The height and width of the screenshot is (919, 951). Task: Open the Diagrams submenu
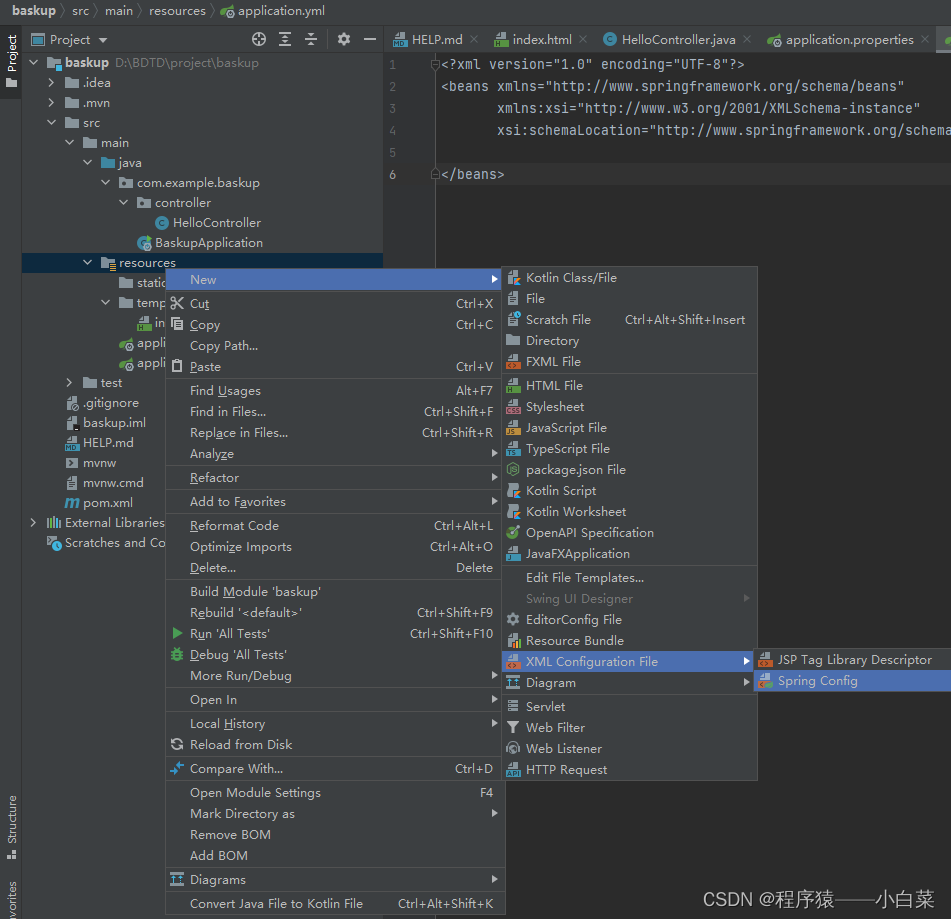coord(335,880)
